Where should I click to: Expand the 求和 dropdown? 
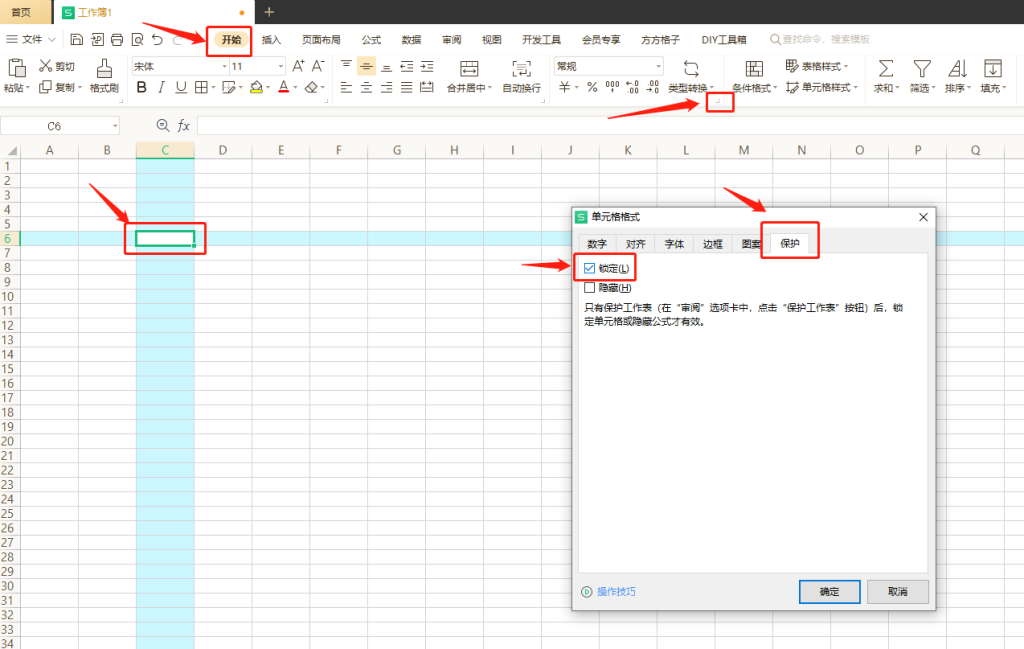pyautogui.click(x=897, y=88)
